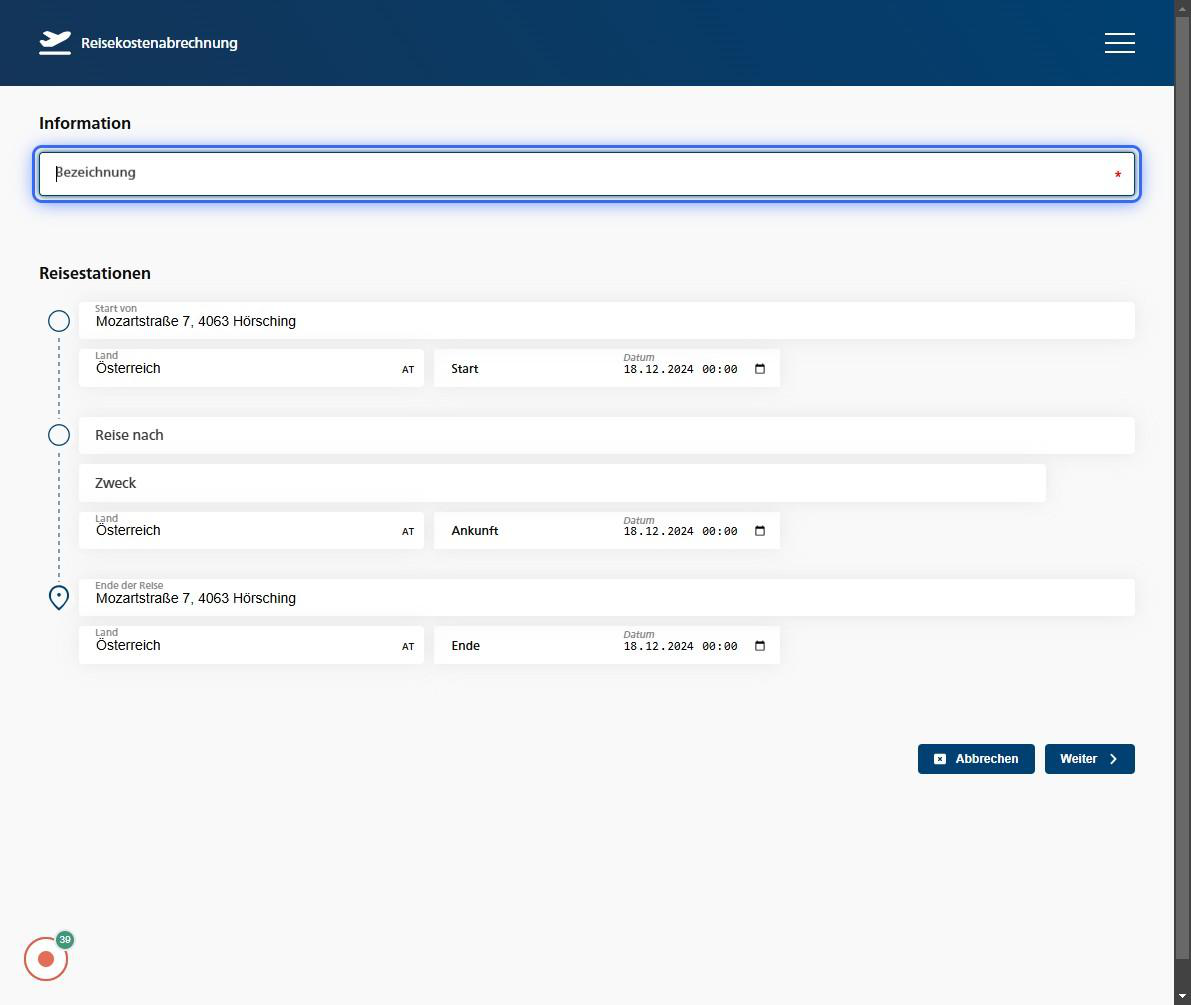Open the hamburger menu
1191x1005 pixels.
[x=1119, y=43]
